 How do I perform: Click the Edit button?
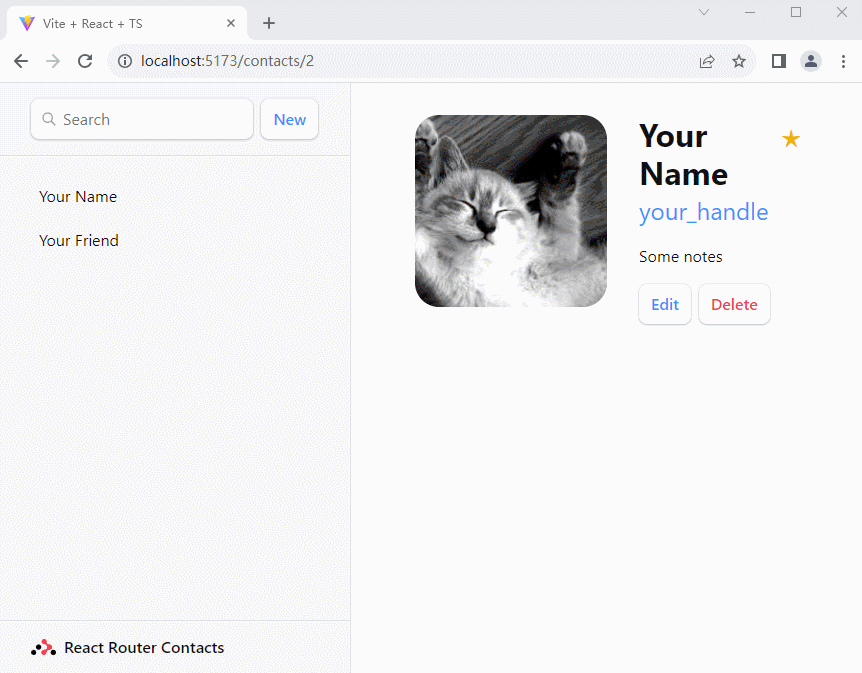click(665, 305)
